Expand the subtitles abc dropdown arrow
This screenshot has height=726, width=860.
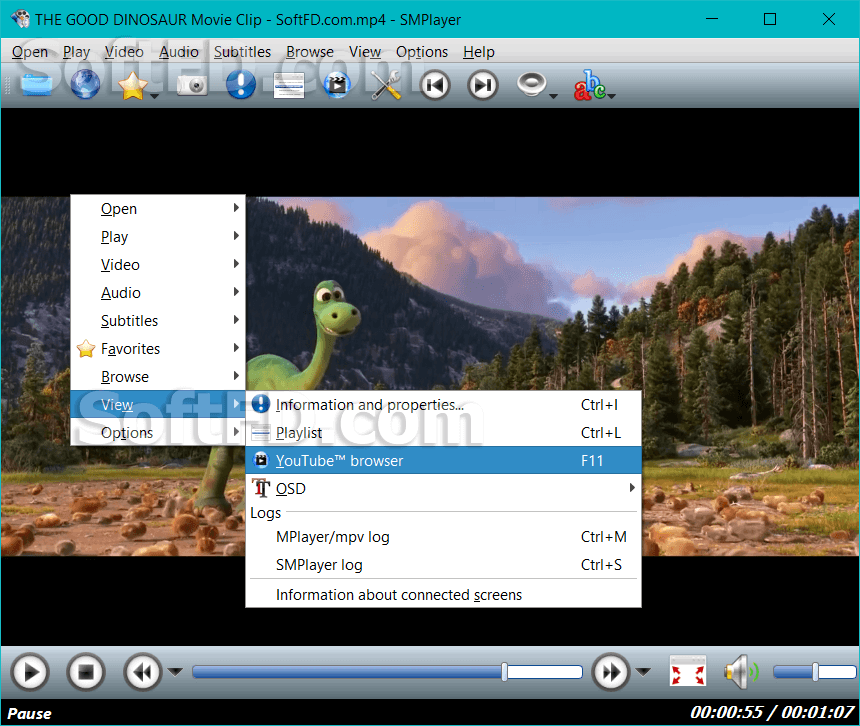coord(612,96)
